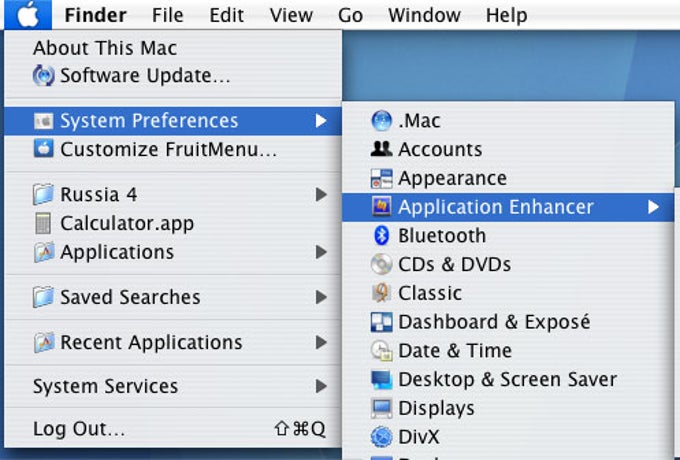This screenshot has height=460, width=680.
Task: Choose About This Mac
Action: click(x=105, y=48)
